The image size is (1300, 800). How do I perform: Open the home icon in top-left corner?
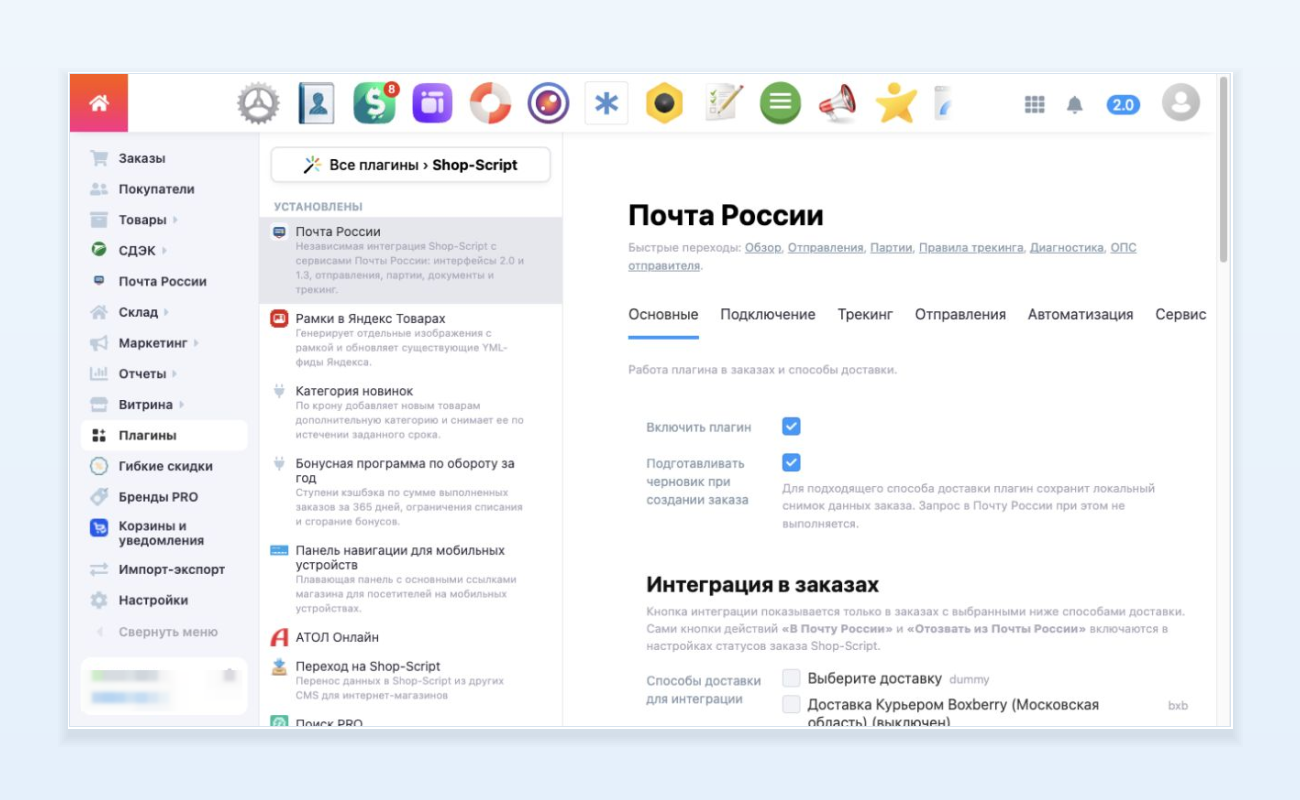tap(99, 103)
